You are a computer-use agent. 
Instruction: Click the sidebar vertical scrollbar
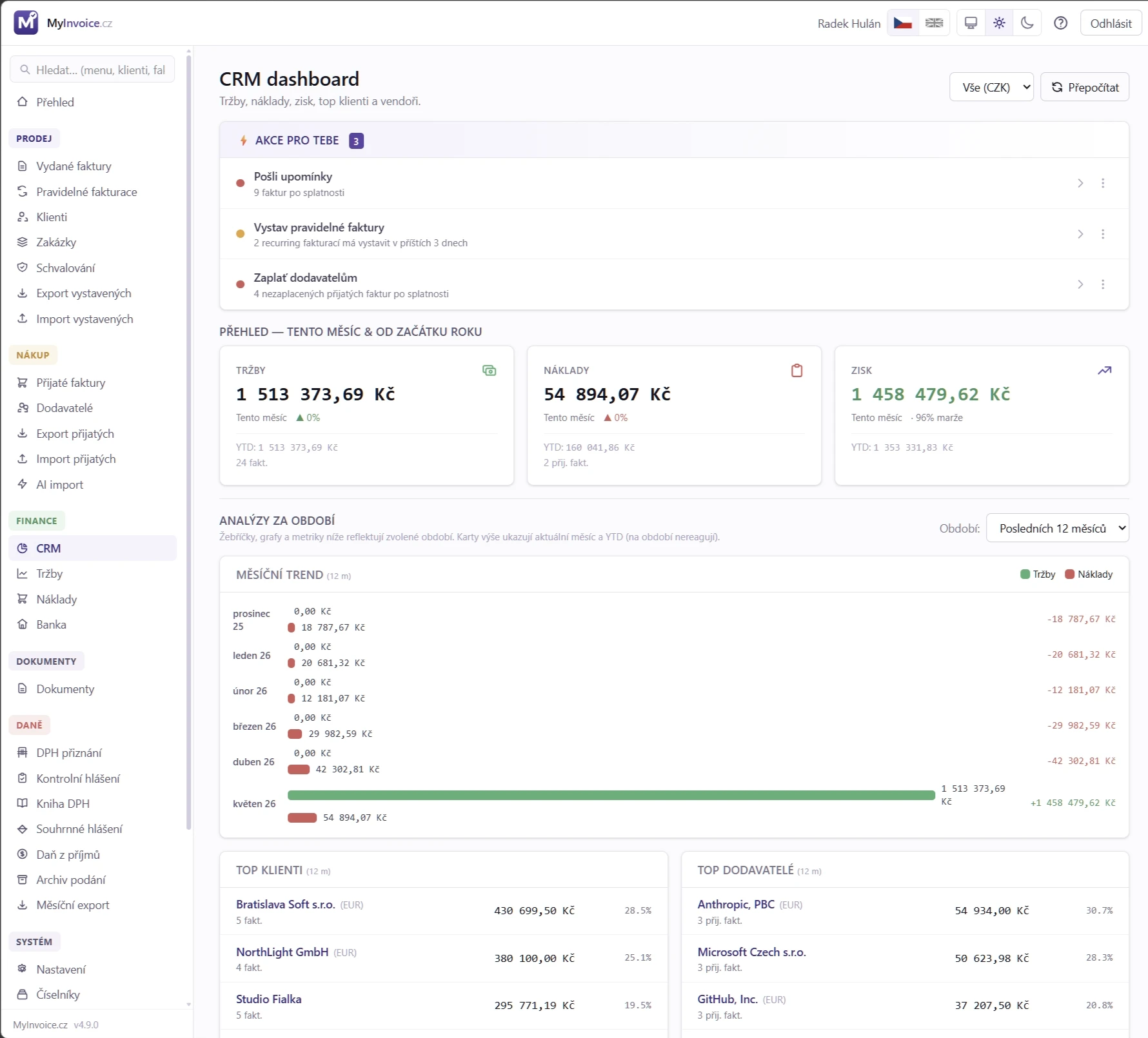pyautogui.click(x=188, y=442)
